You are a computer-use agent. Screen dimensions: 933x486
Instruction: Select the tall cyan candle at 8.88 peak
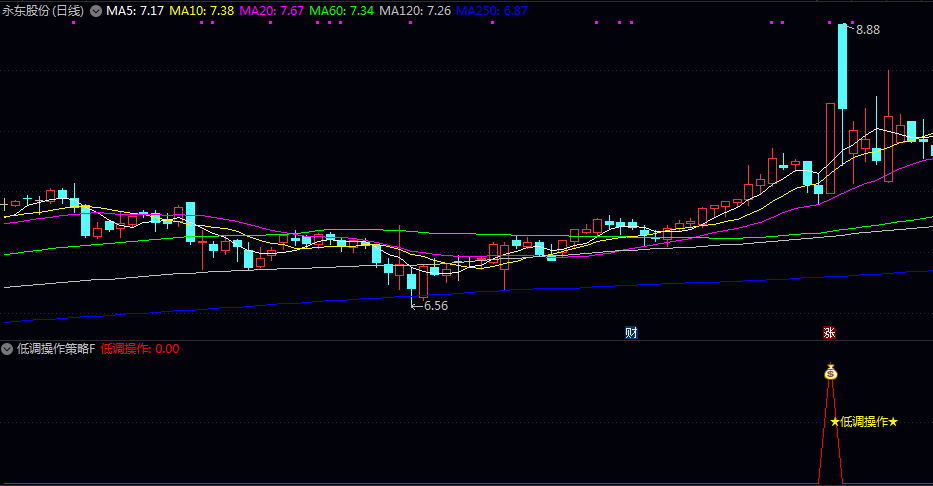843,67
